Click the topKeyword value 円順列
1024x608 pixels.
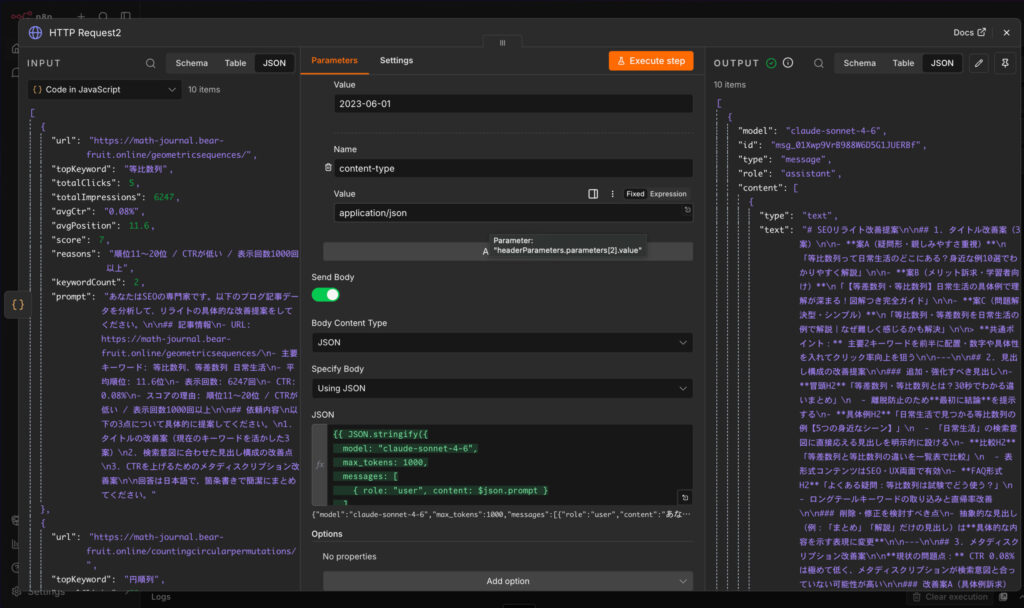point(144,579)
